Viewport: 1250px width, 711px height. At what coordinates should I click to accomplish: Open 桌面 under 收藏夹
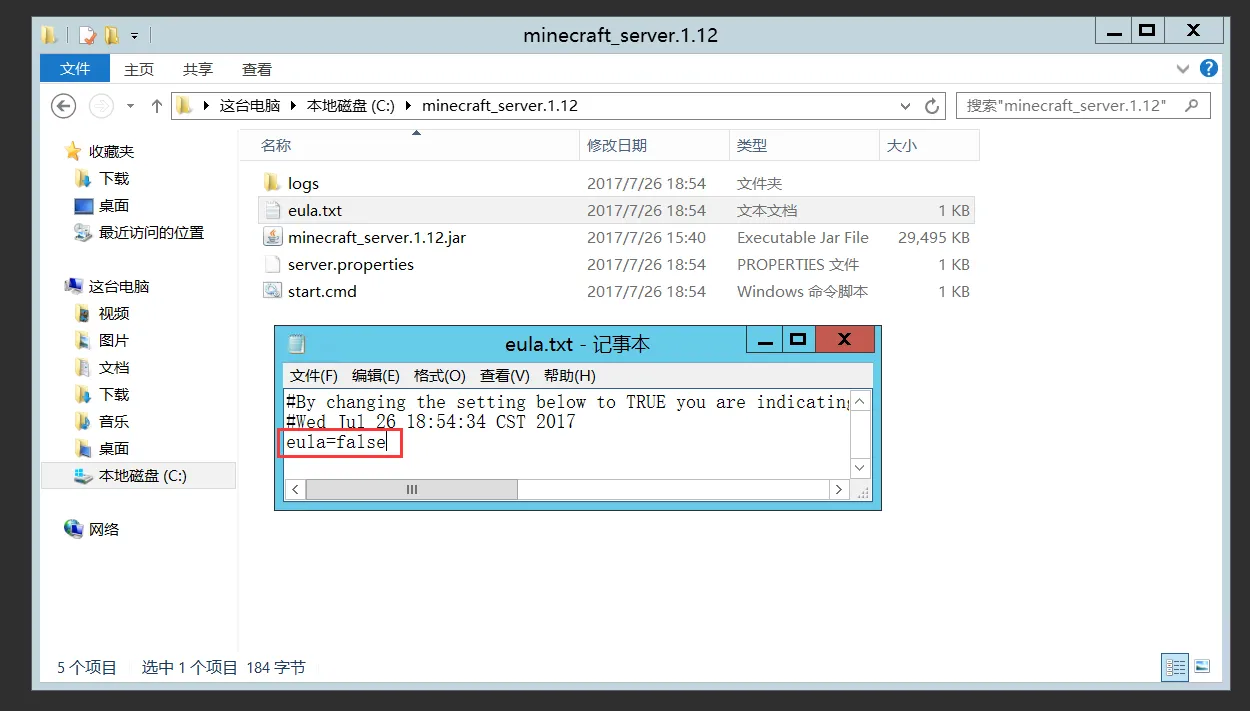coord(113,205)
